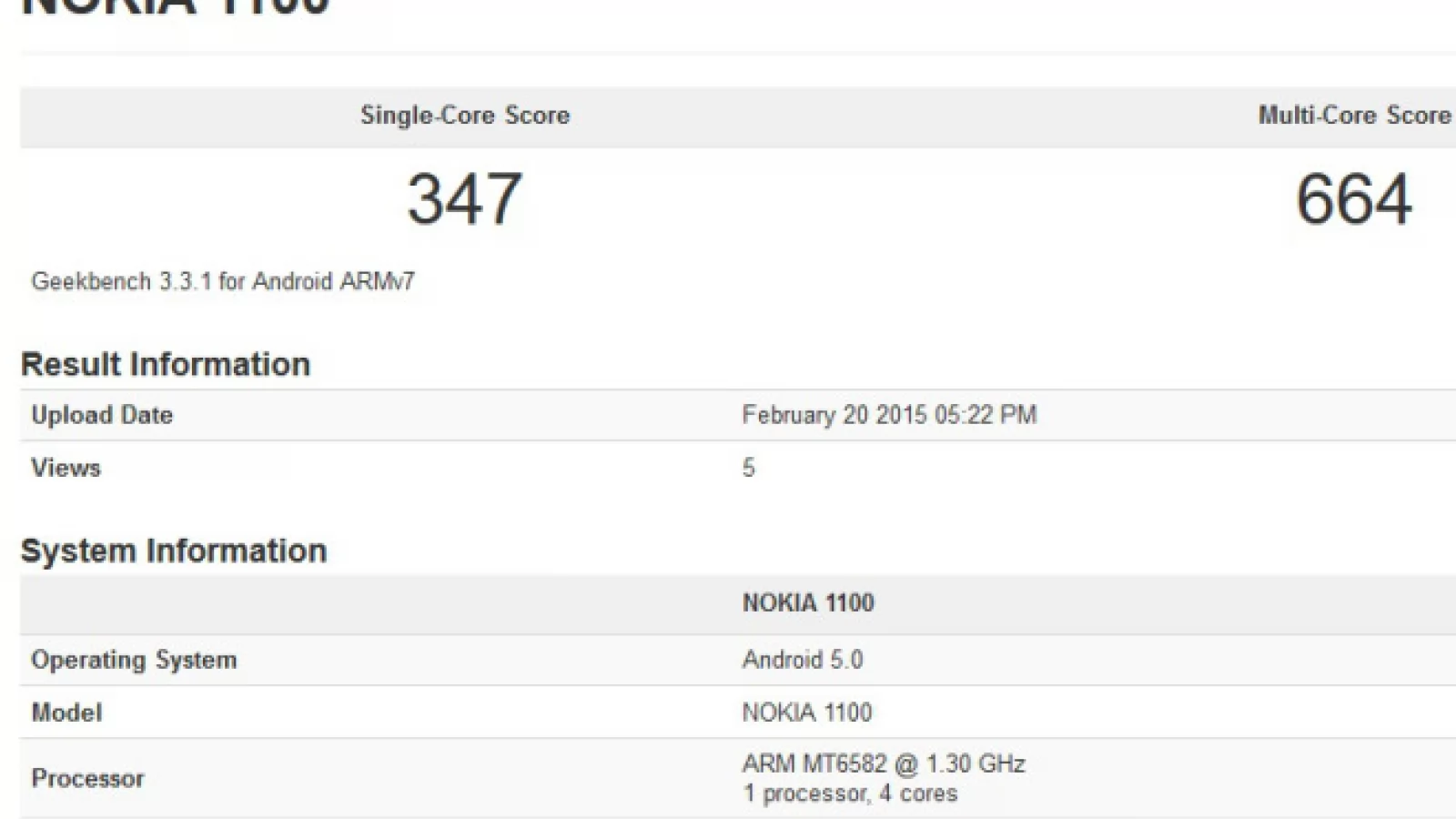This screenshot has width=1456, height=819.
Task: Select the "ARM MT6582 @ 1.30 GHz" text
Action: [884, 763]
